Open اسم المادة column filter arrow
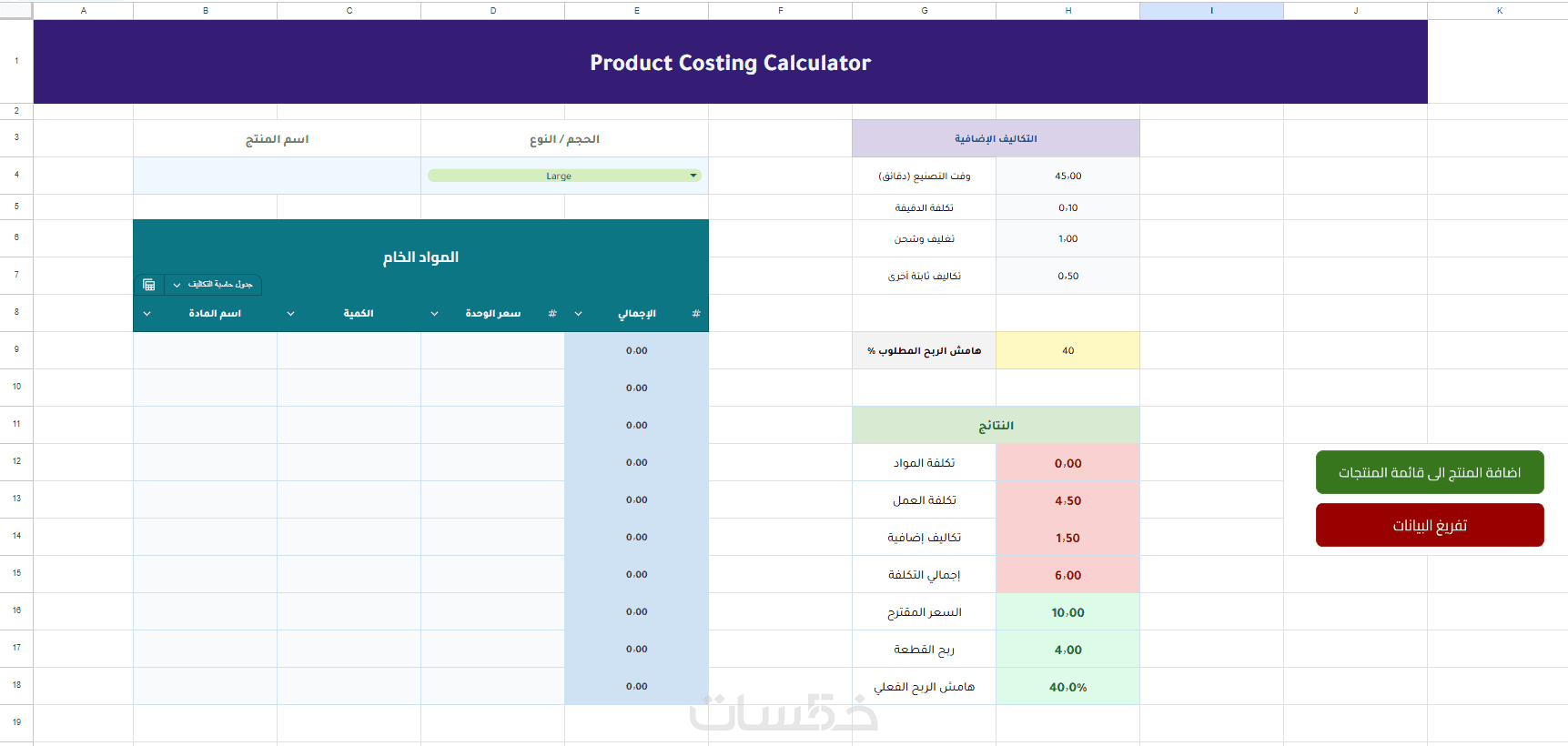The height and width of the screenshot is (746, 1568). [147, 314]
